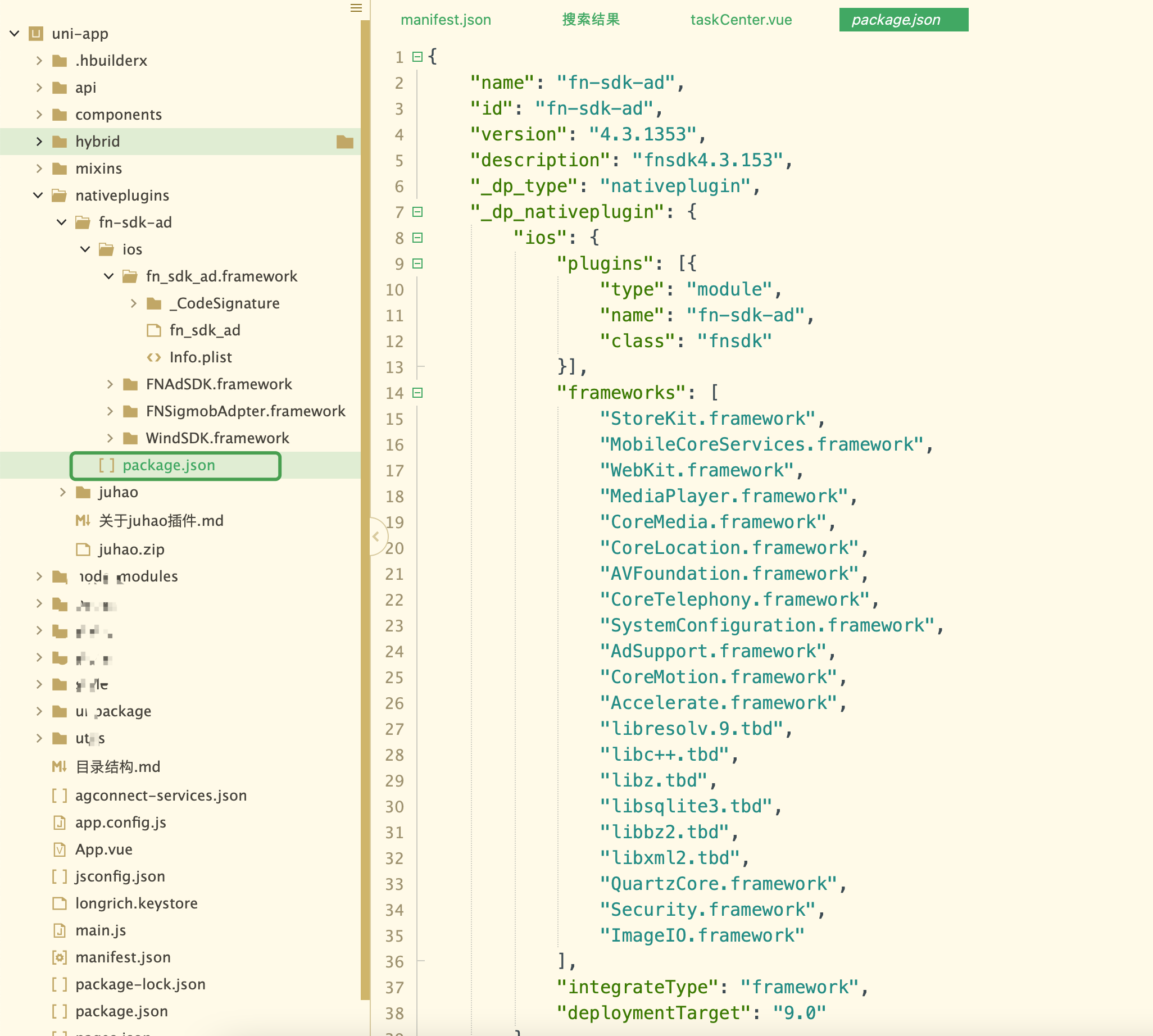
Task: Switch to the taskCenter.vue tab
Action: pos(741,20)
